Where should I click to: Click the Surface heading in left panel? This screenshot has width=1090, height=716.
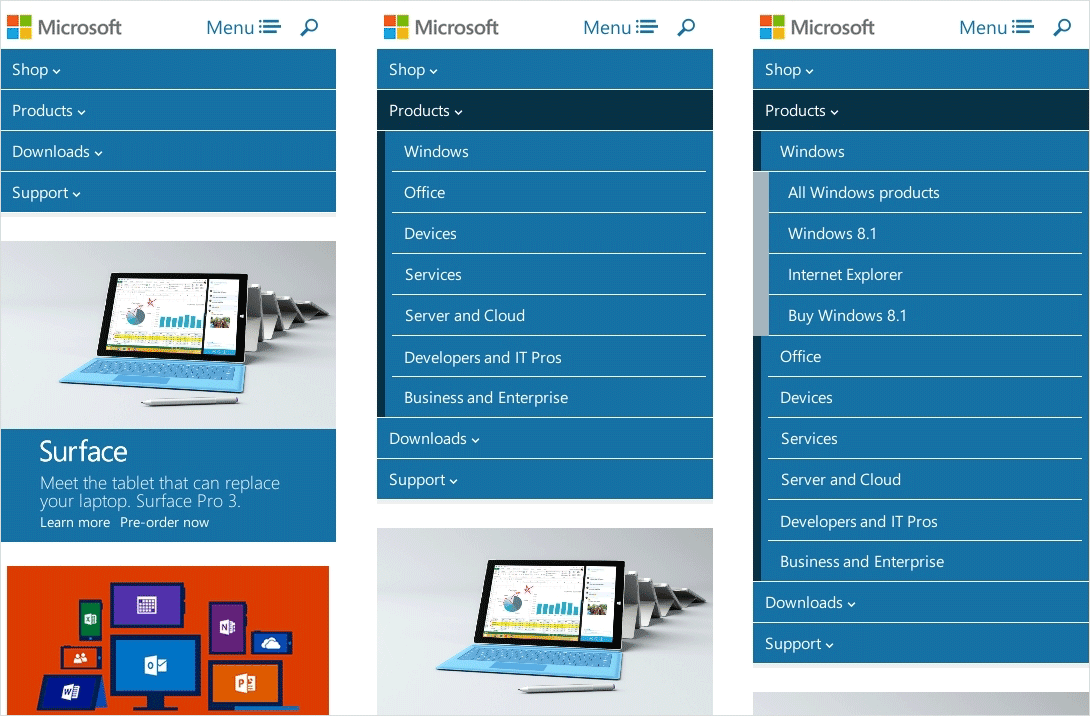click(83, 452)
